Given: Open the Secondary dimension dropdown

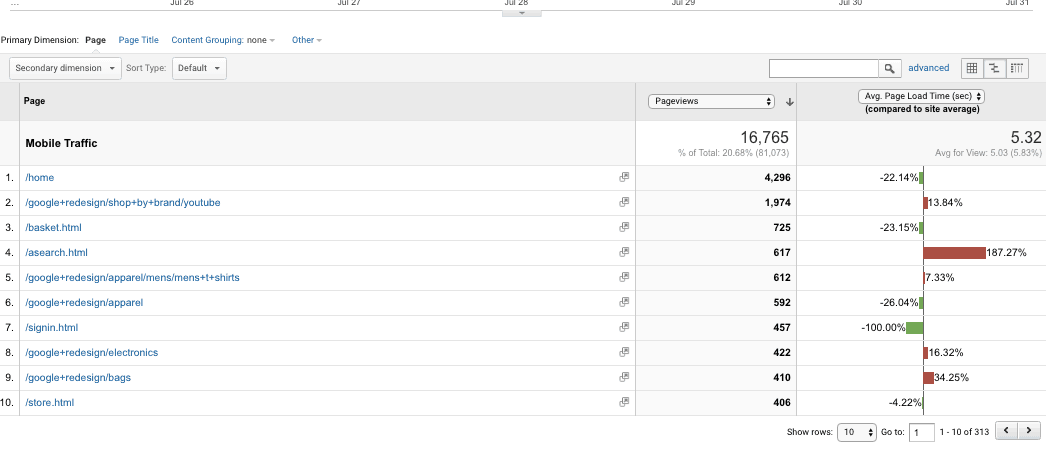Looking at the screenshot, I should tap(65, 68).
